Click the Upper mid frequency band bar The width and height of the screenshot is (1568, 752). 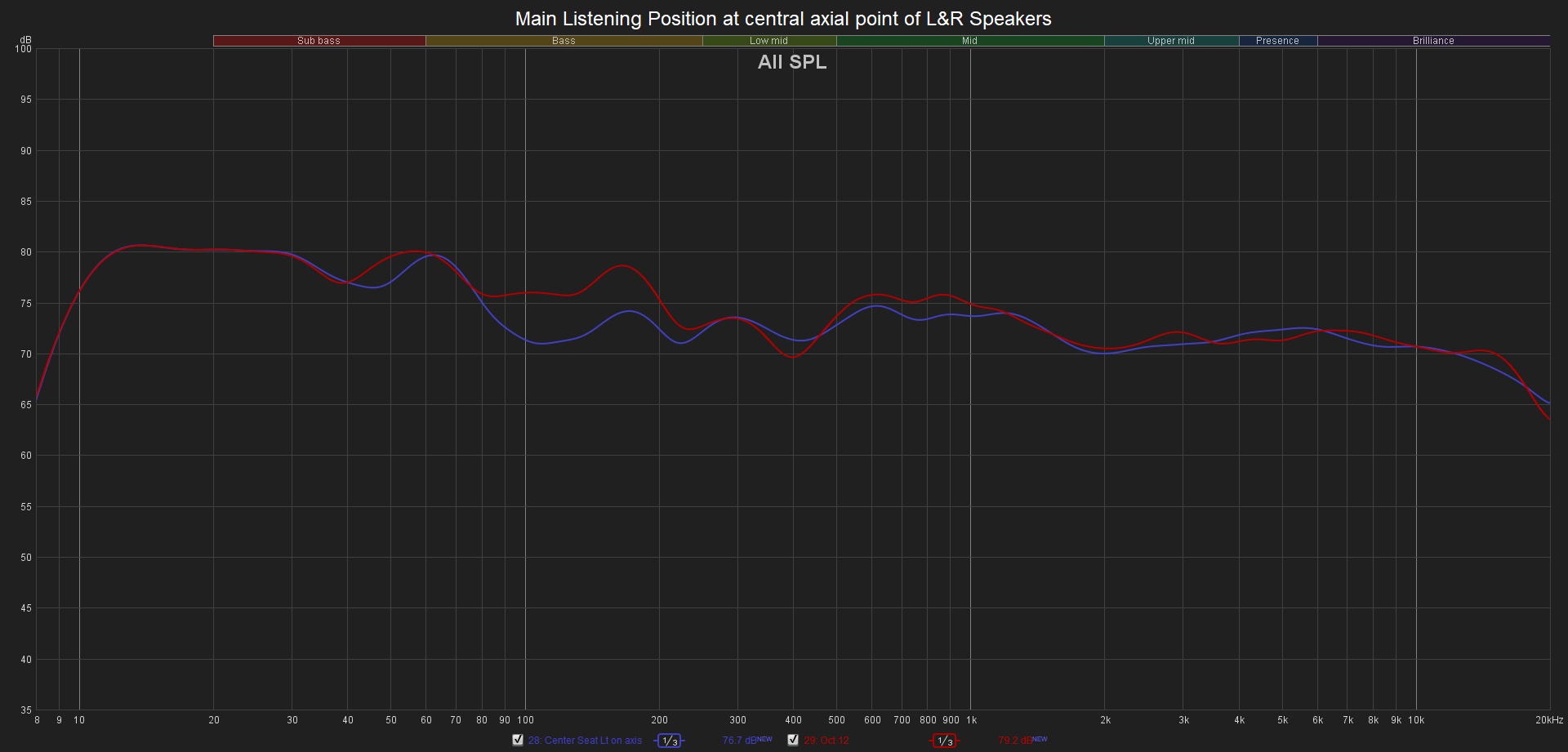point(1172,40)
